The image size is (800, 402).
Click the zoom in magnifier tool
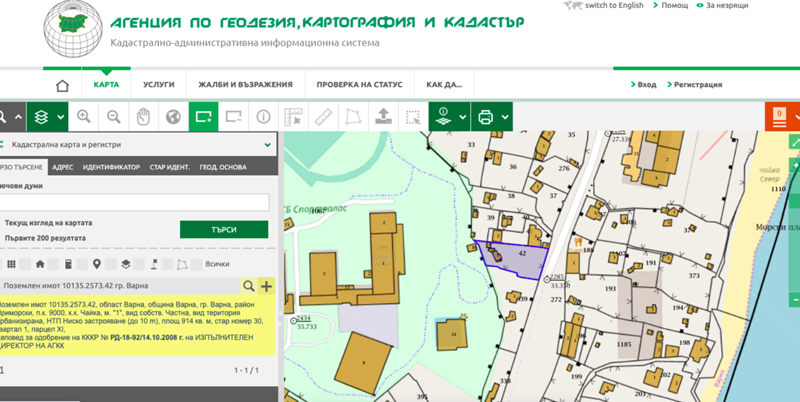pos(84,117)
